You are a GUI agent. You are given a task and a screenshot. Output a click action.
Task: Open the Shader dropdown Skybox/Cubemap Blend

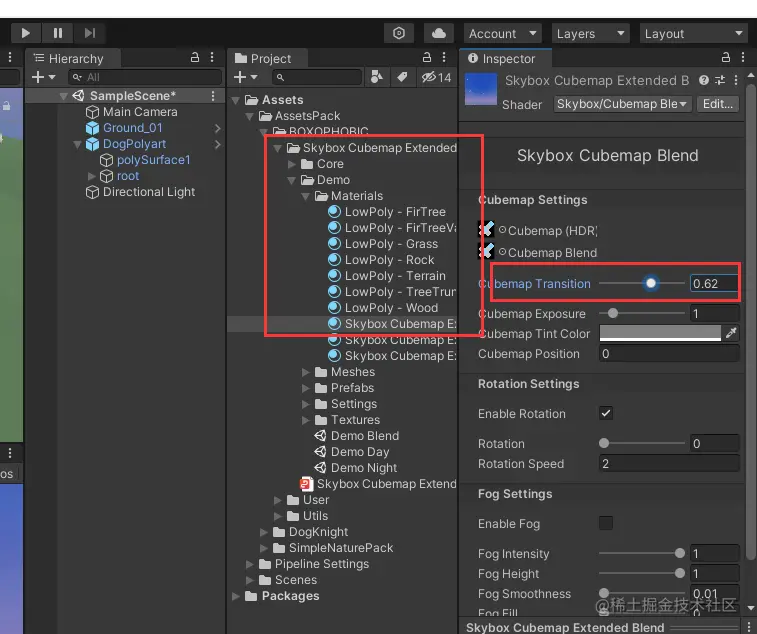point(622,104)
